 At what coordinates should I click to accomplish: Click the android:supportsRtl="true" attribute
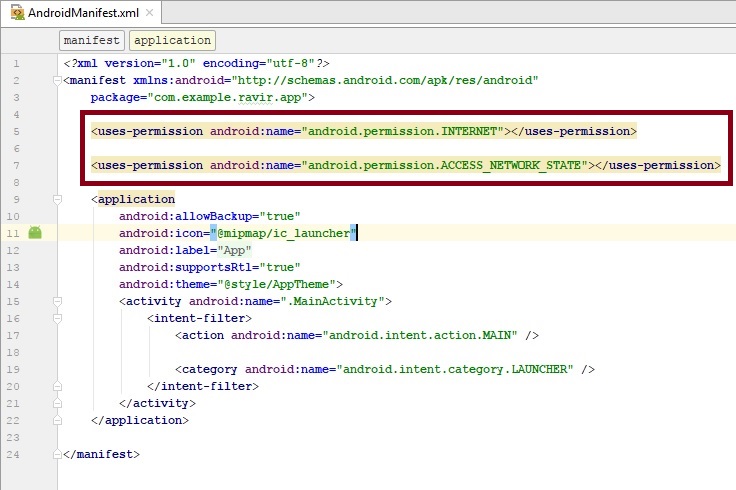pyautogui.click(x=209, y=268)
